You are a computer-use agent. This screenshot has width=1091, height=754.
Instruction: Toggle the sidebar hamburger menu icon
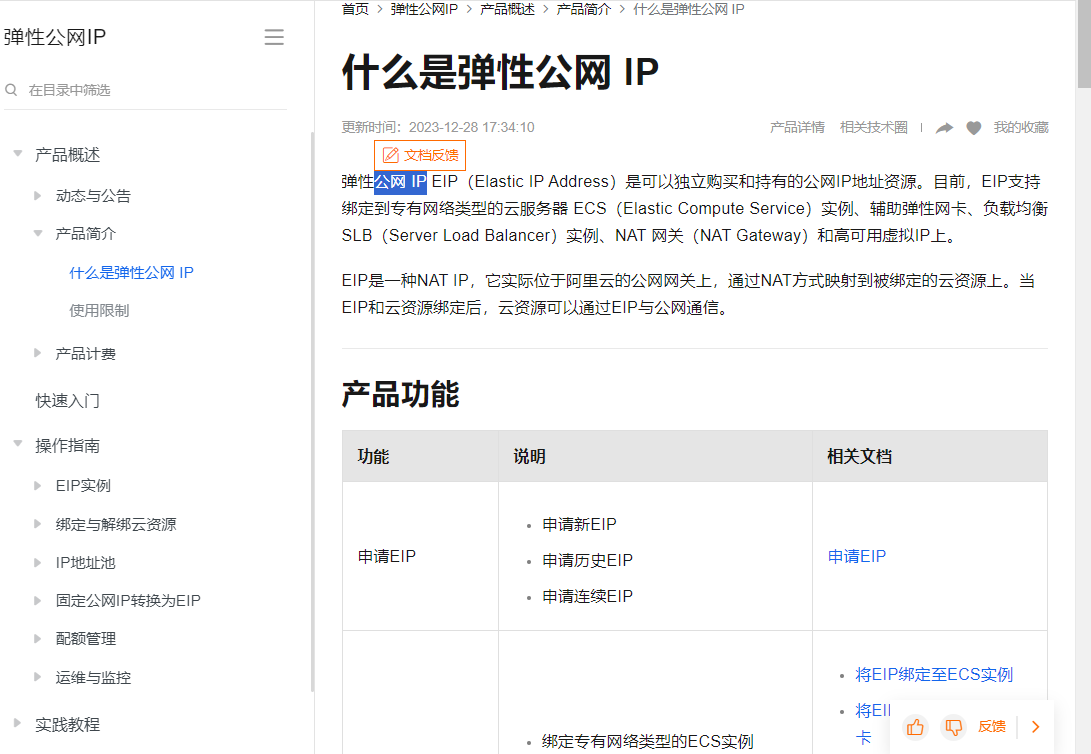click(274, 37)
